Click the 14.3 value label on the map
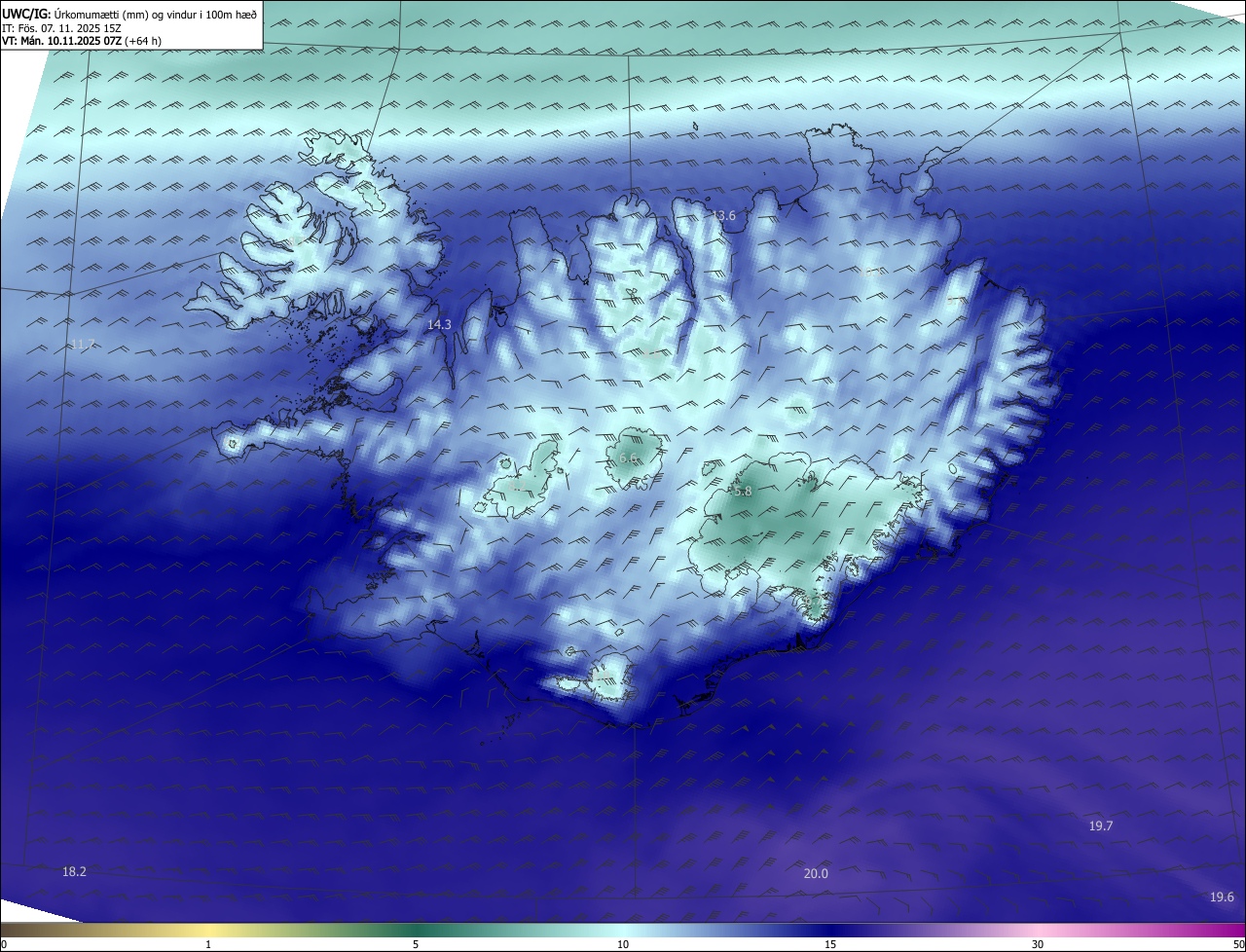 coord(439,324)
